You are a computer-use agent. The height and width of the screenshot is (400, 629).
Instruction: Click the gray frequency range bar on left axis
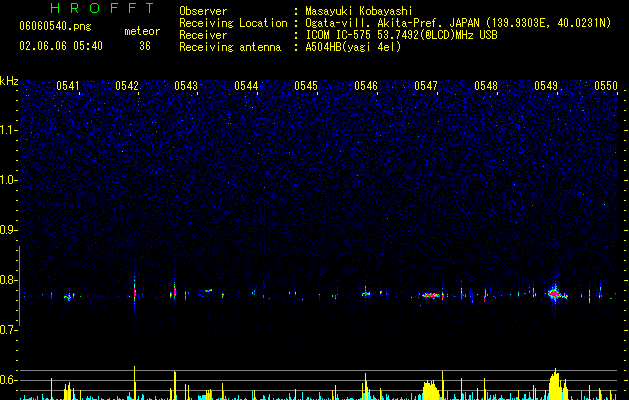point(19,285)
